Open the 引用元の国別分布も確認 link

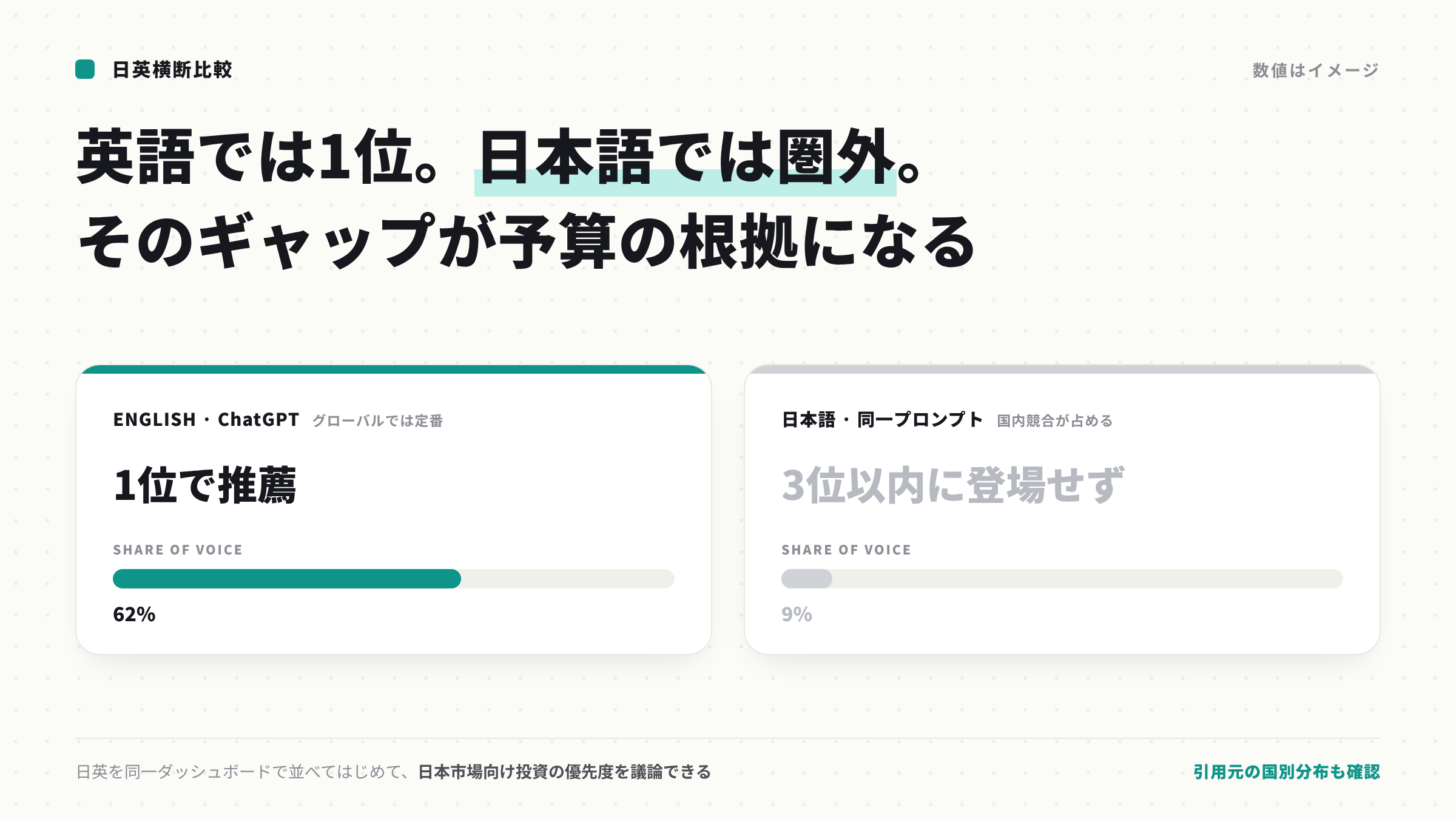[x=1287, y=772]
